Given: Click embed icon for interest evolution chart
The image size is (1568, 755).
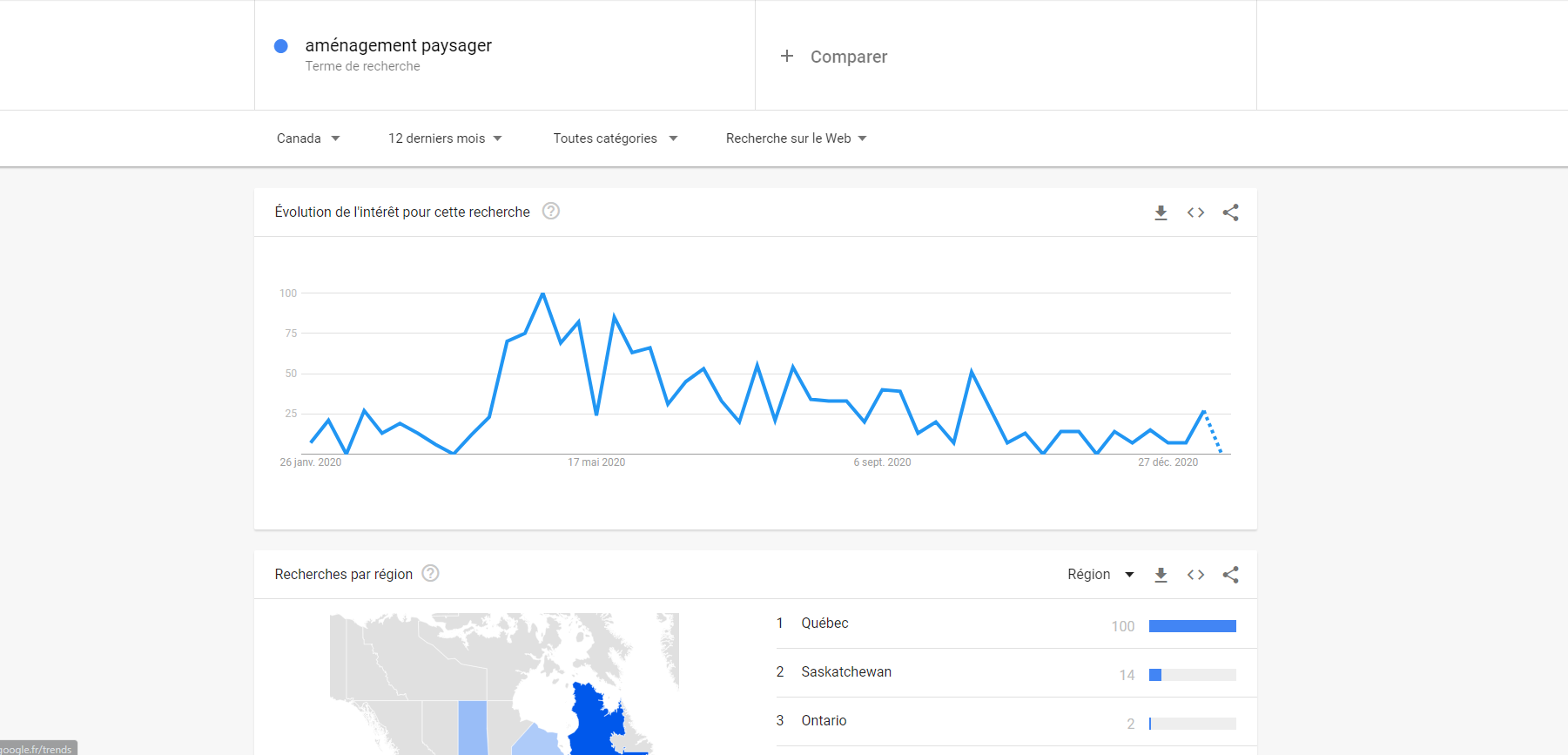Looking at the screenshot, I should click(1195, 212).
